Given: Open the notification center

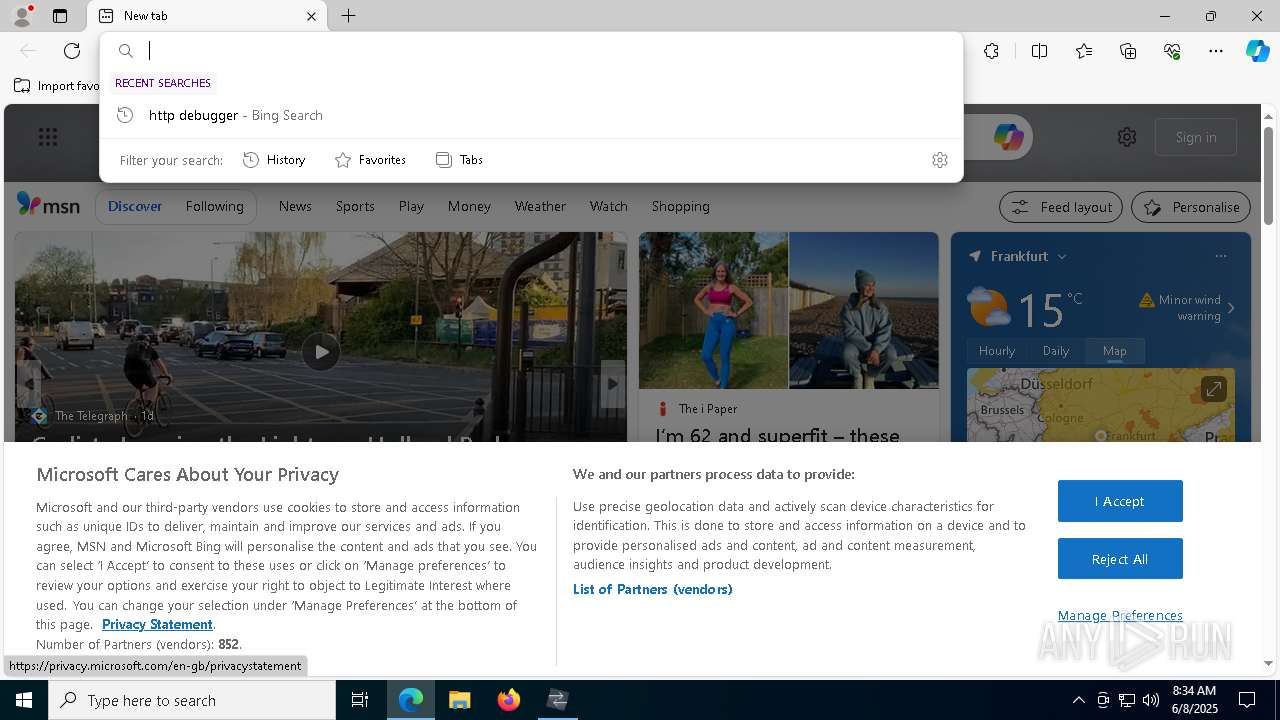Looking at the screenshot, I should (1248, 700).
